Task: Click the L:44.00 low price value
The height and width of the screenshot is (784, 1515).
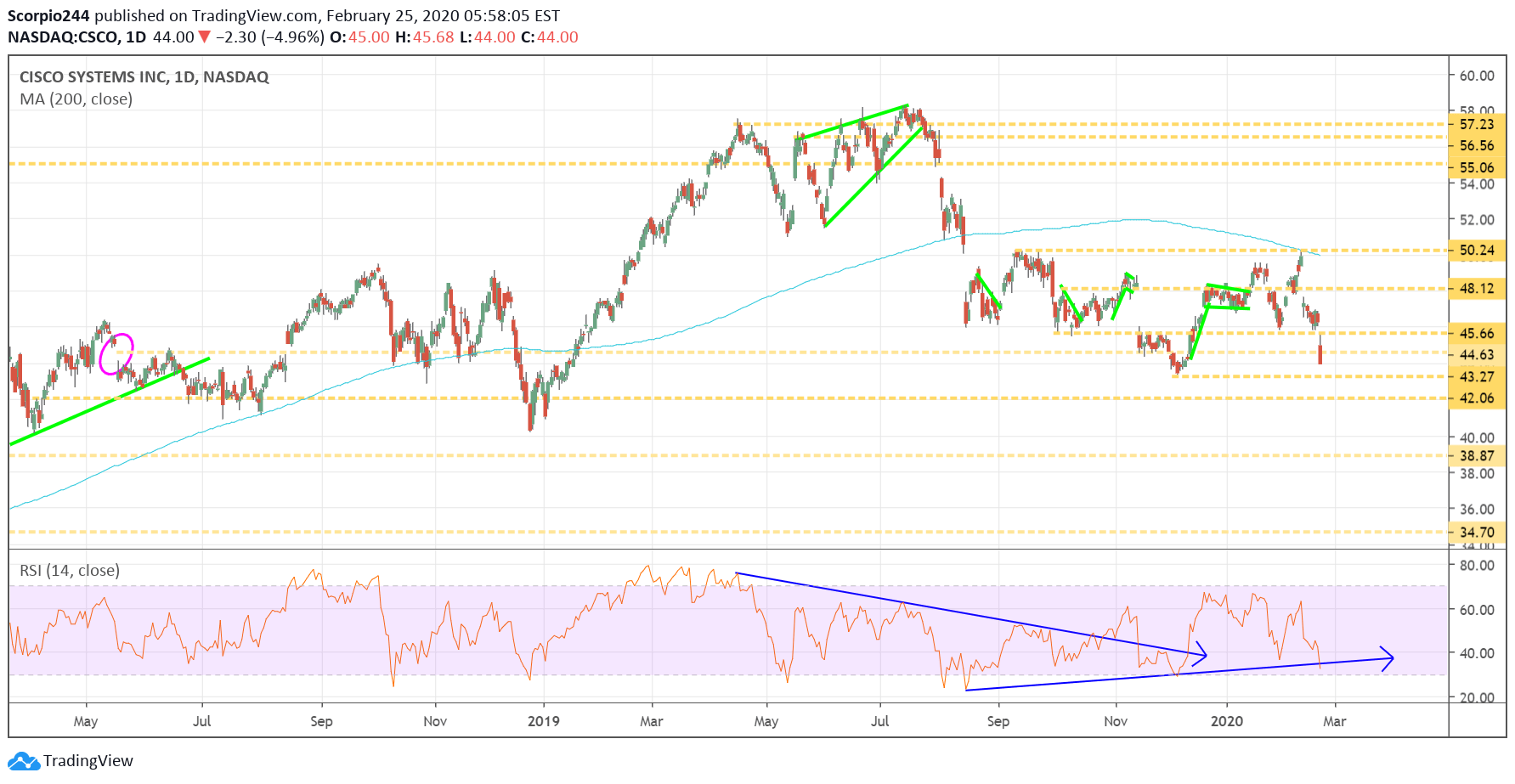Action: pyautogui.click(x=488, y=37)
